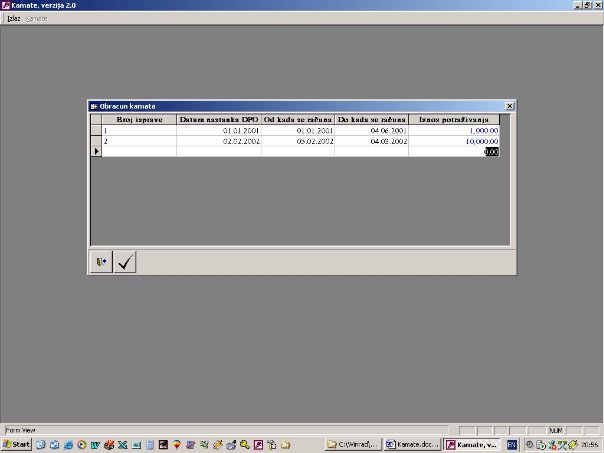Click the exit door icon button

[101, 262]
